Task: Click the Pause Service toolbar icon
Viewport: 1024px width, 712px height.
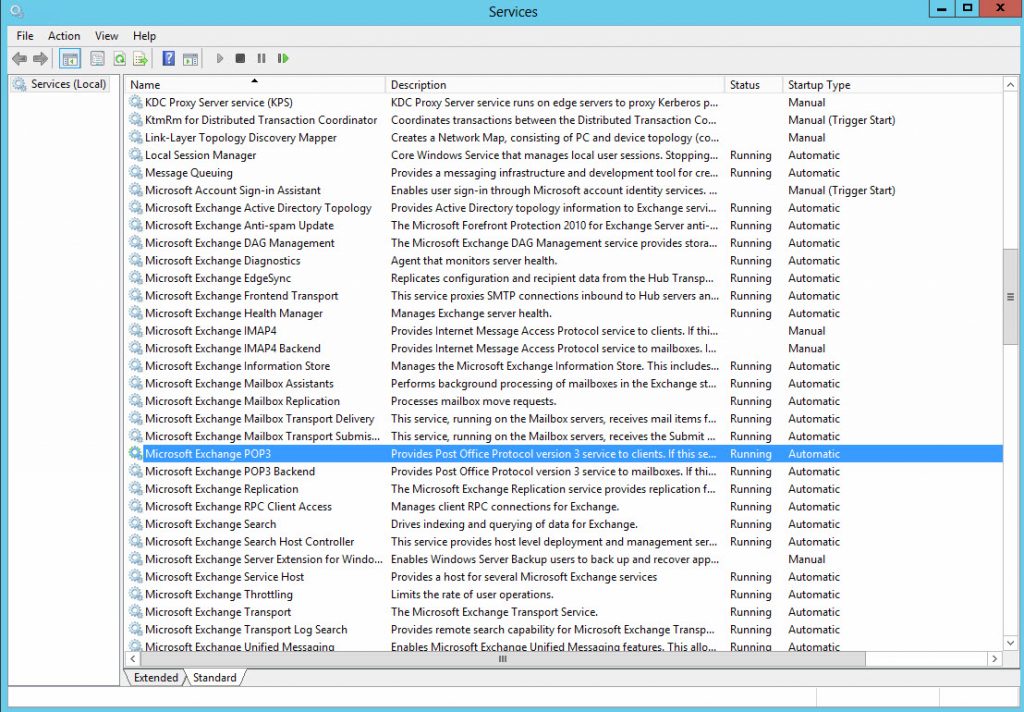Action: 261,59
